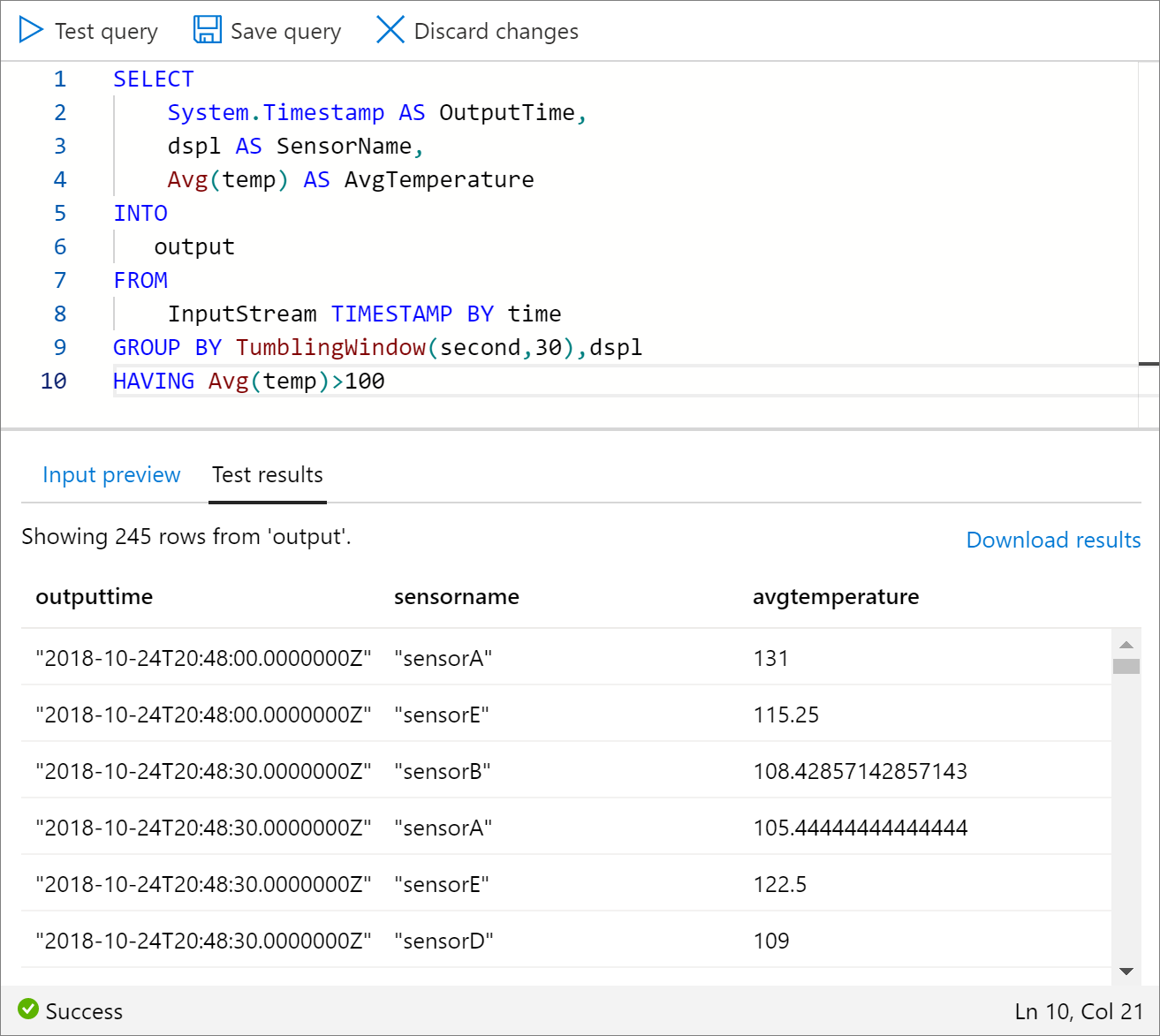The image size is (1160, 1036).
Task: Click line number 5 in the gutter
Action: click(x=60, y=214)
